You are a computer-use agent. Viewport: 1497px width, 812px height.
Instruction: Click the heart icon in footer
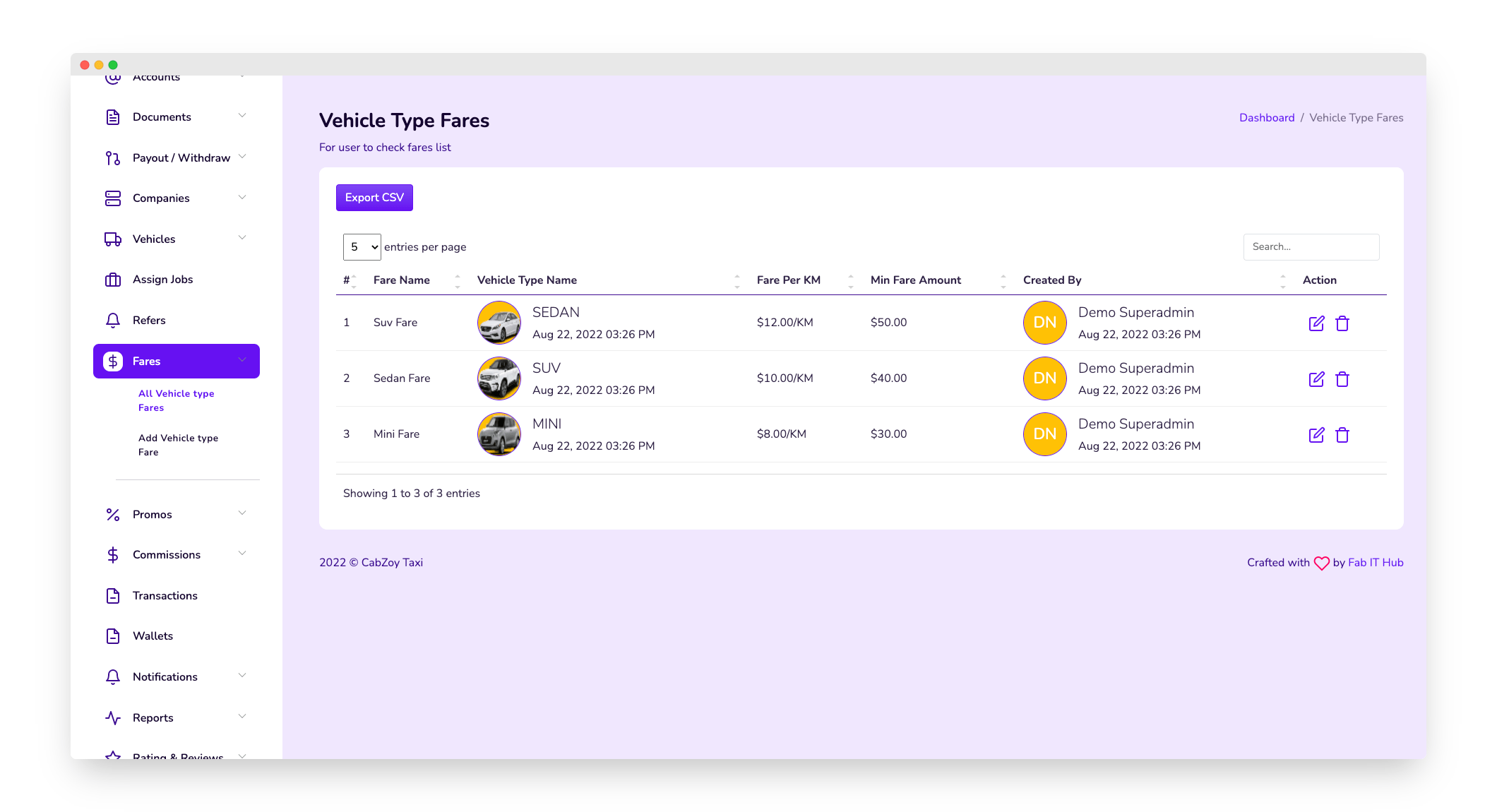point(1322,563)
